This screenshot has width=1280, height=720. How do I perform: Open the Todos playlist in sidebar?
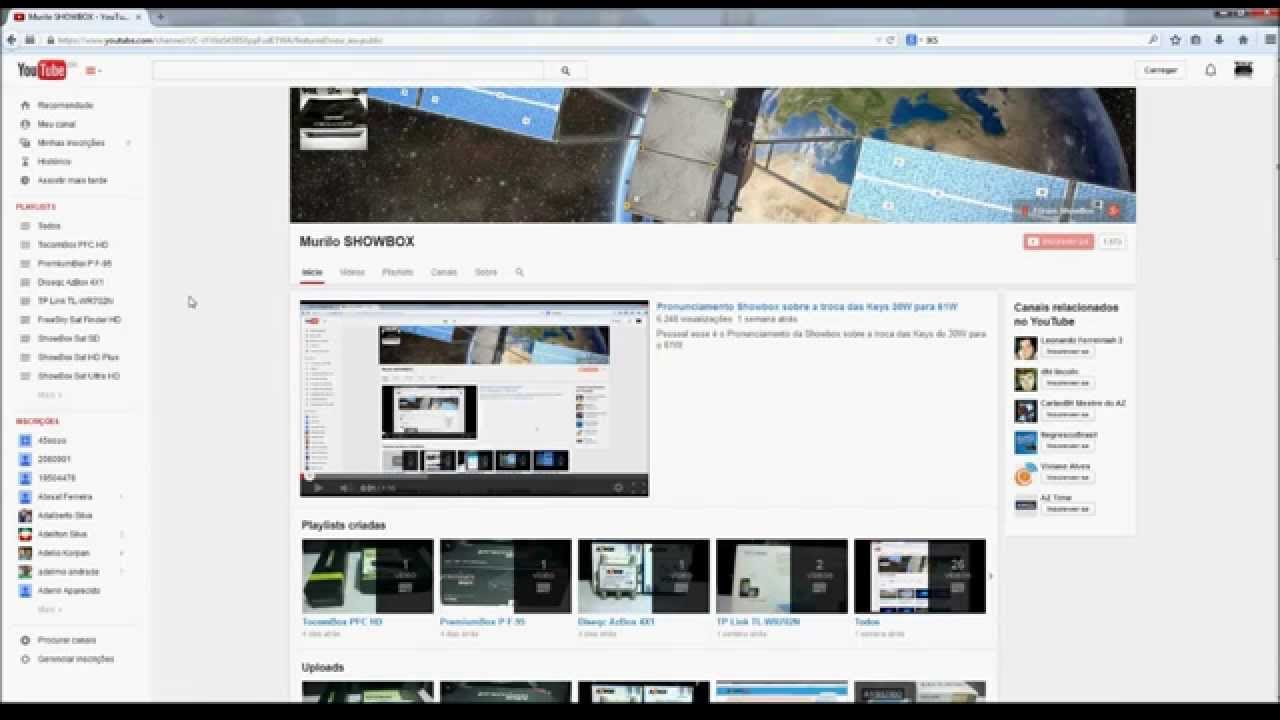pos(49,226)
